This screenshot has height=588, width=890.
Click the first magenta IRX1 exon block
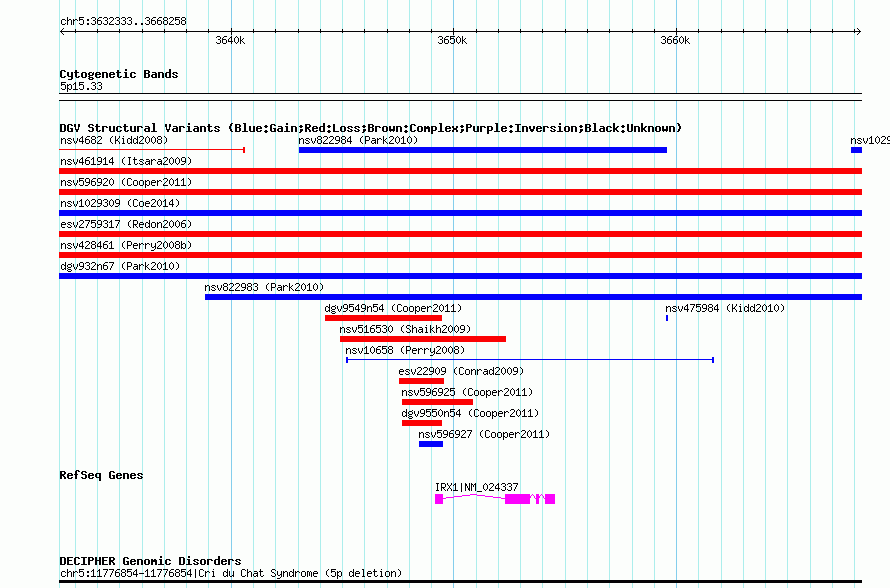tap(439, 499)
